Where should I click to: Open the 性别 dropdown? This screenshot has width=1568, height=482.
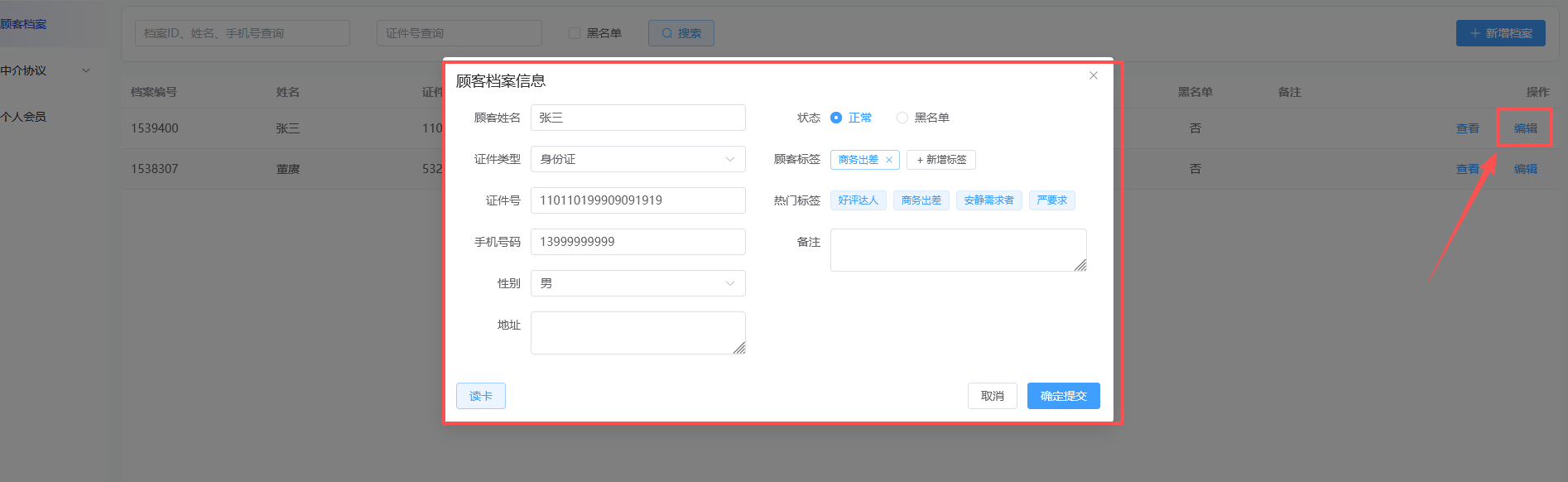pyautogui.click(x=638, y=283)
